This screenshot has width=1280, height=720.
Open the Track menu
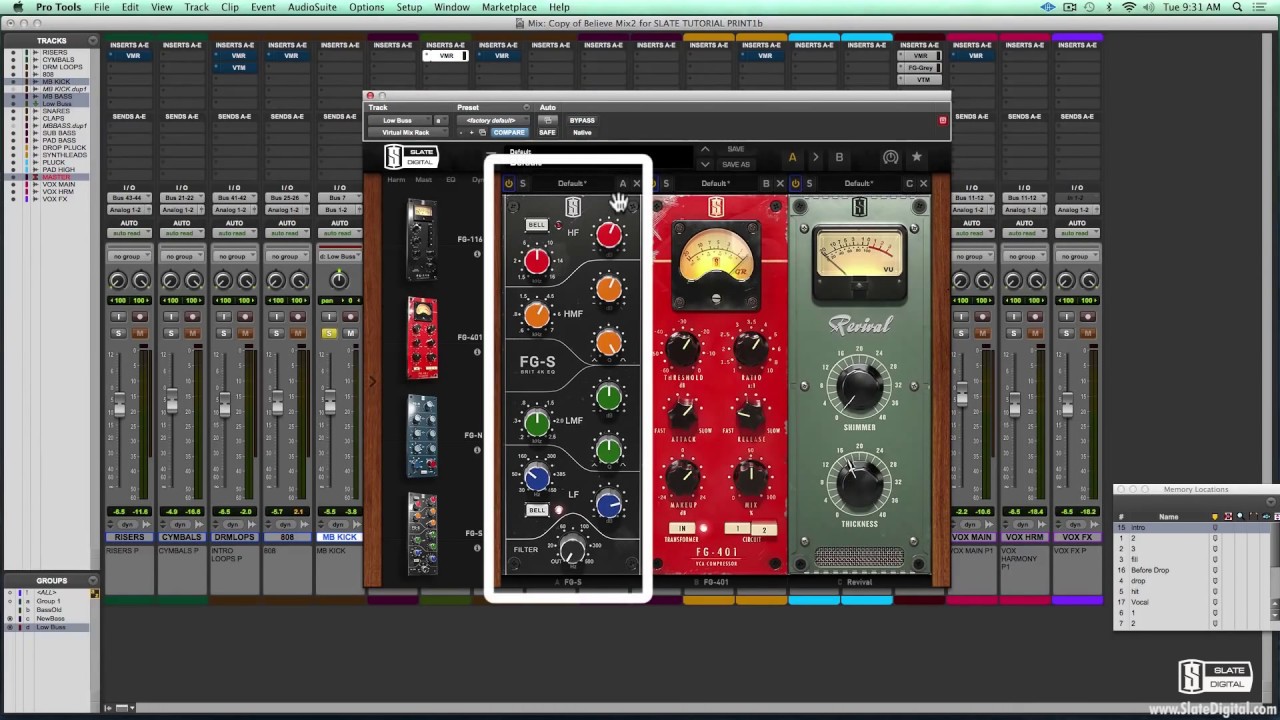coord(197,7)
